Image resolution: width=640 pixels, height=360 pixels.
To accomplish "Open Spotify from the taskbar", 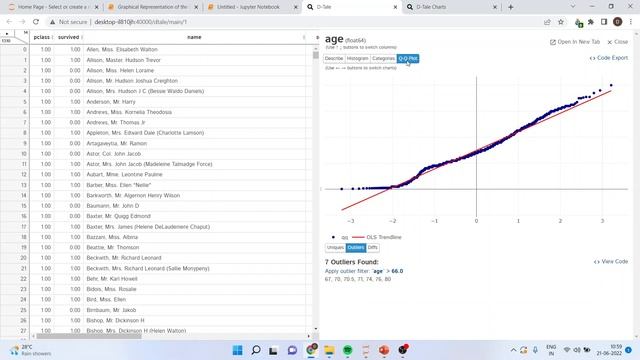I will (x=348, y=350).
